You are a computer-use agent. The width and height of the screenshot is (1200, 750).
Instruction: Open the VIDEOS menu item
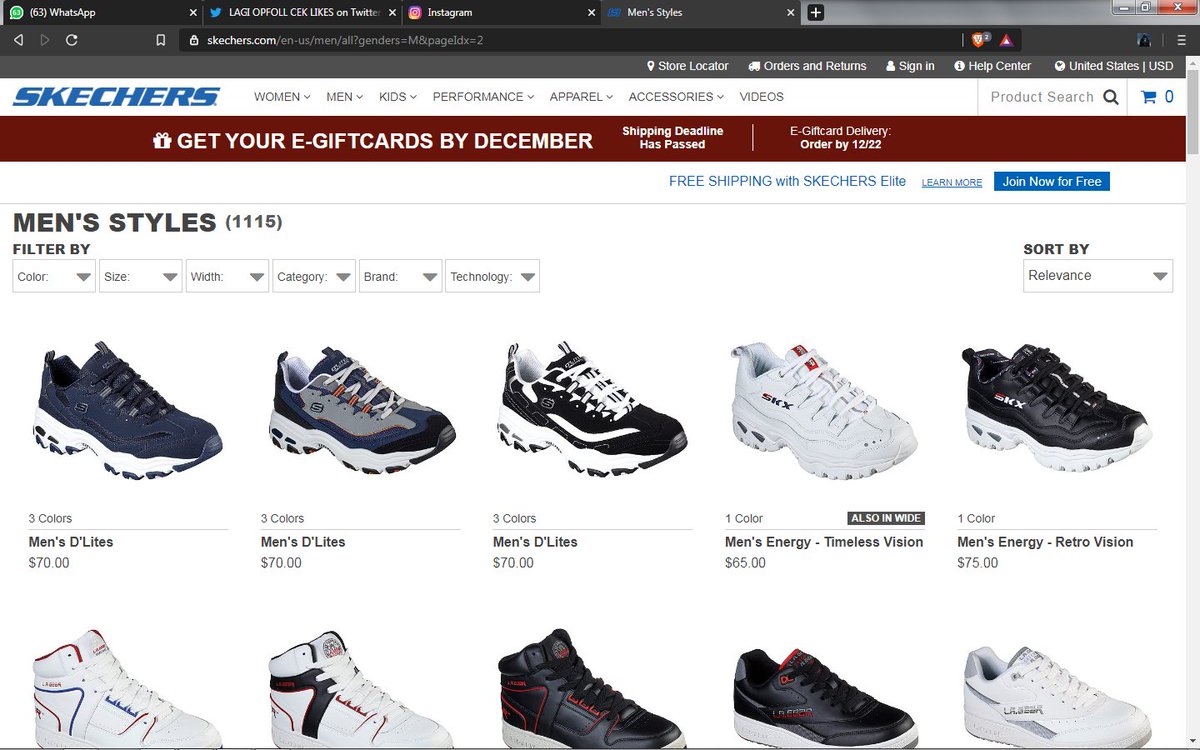(x=761, y=97)
